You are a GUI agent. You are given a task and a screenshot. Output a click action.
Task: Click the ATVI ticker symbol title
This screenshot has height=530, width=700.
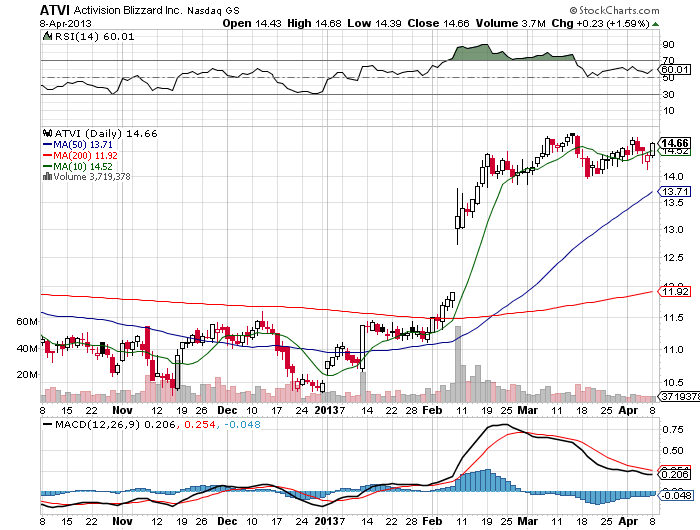pos(54,10)
